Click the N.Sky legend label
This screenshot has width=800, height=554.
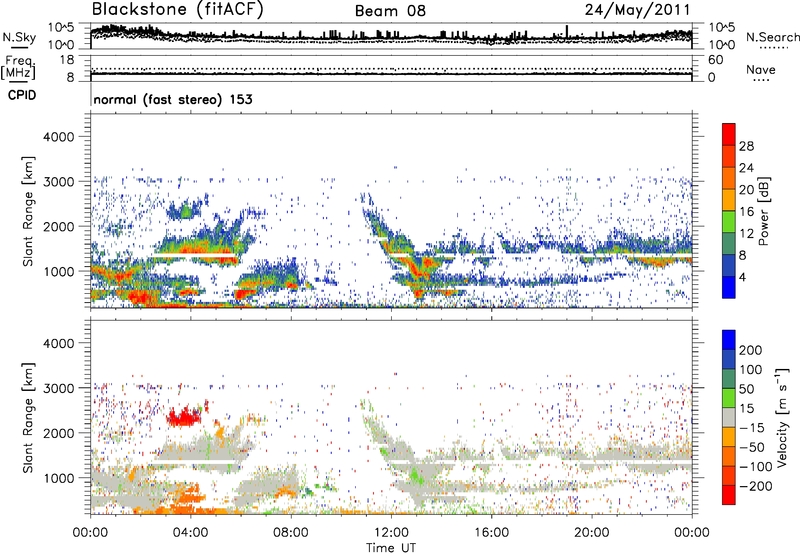(x=19, y=37)
